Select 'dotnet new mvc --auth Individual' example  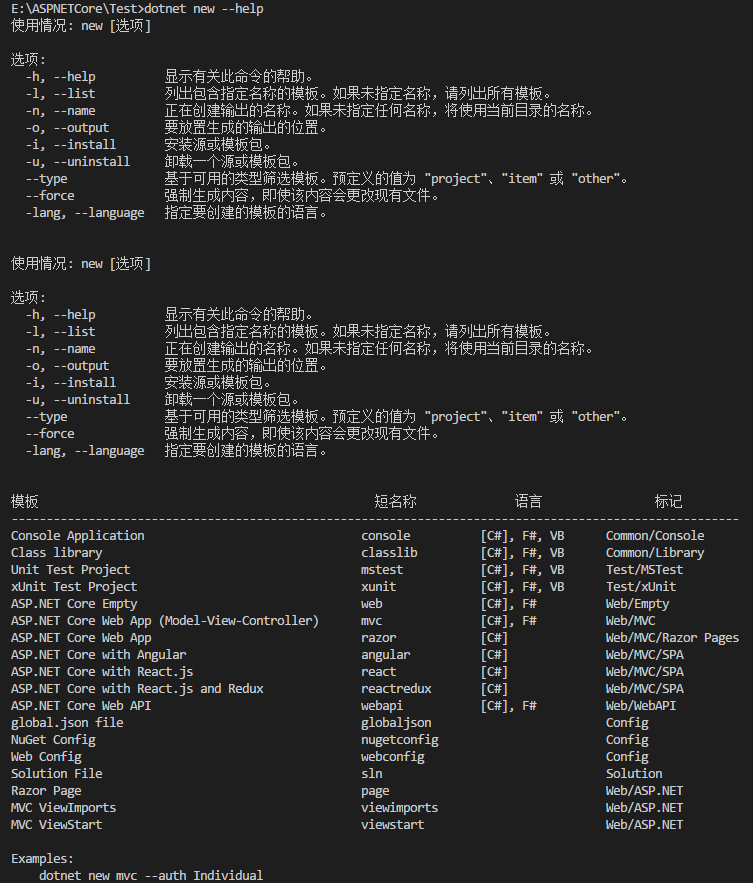(151, 876)
